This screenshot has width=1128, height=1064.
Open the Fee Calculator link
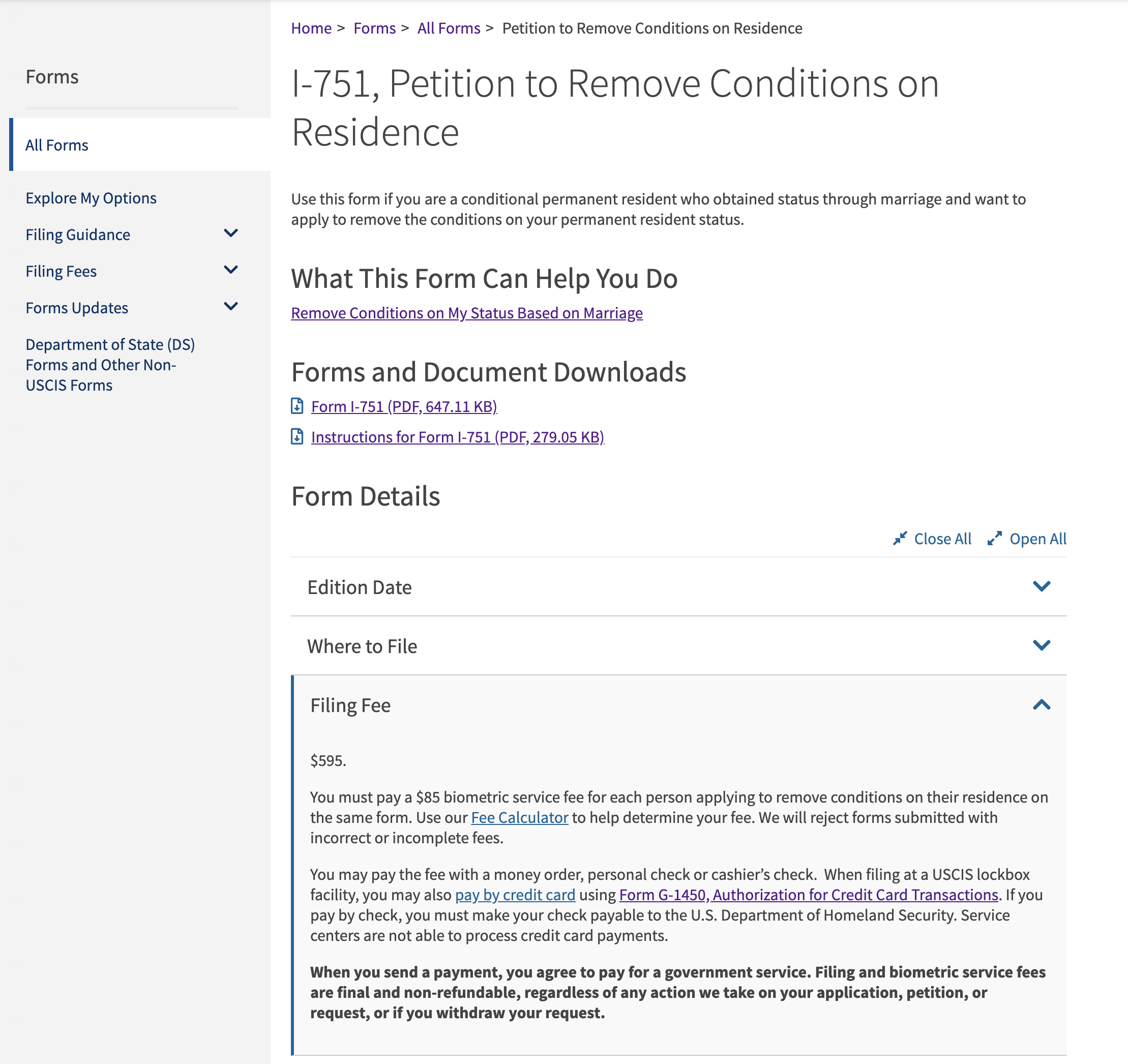tap(519, 817)
